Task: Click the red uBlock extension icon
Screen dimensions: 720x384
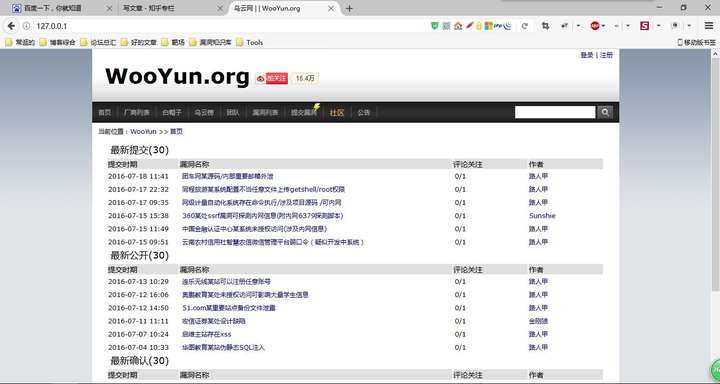Action: pyautogui.click(x=595, y=26)
